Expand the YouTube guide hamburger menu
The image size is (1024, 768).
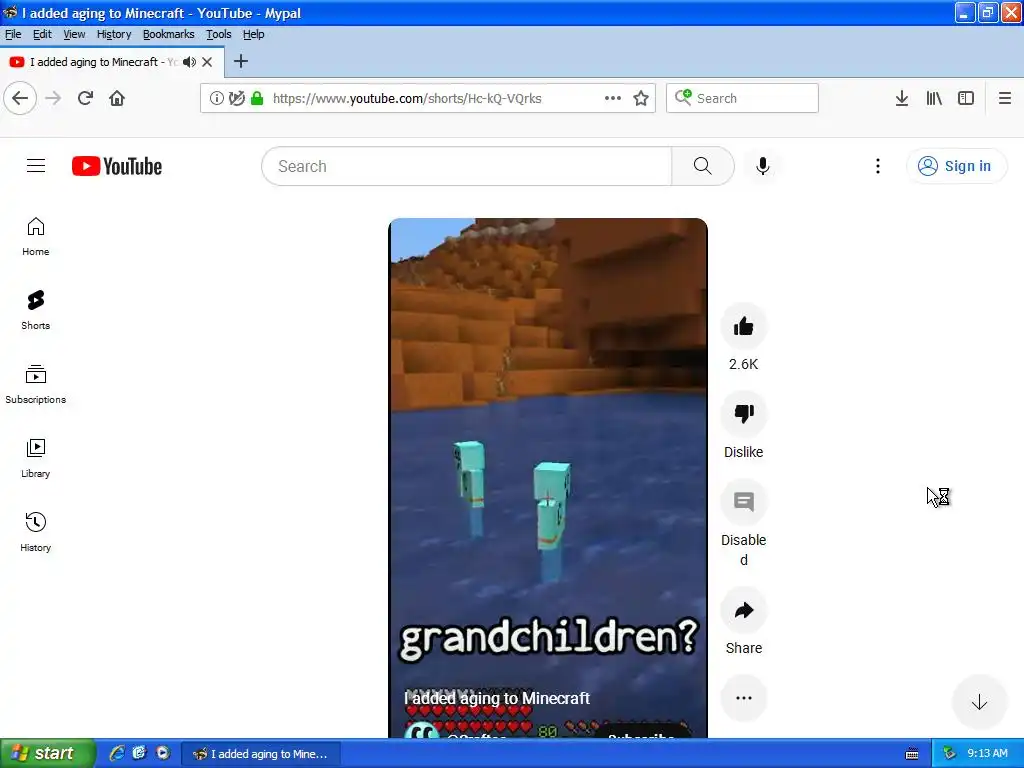[x=36, y=166]
